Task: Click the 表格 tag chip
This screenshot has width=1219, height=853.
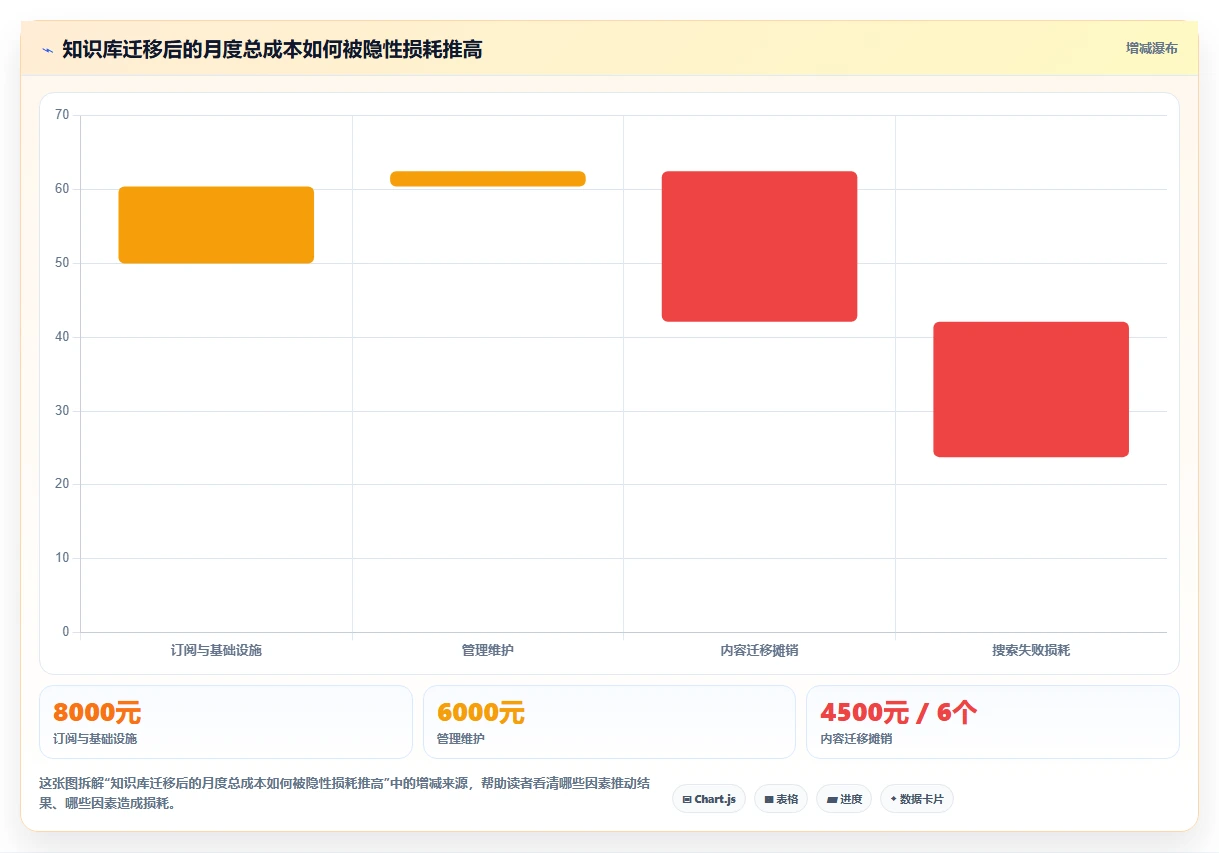Action: point(781,799)
